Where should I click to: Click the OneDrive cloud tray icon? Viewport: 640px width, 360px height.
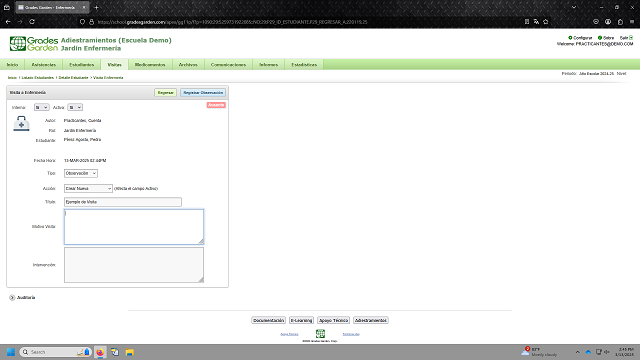pyautogui.click(x=588, y=352)
